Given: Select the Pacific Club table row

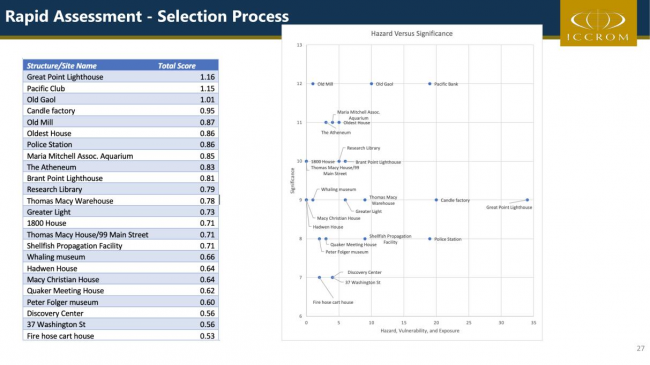Looking at the screenshot, I should (121, 88).
